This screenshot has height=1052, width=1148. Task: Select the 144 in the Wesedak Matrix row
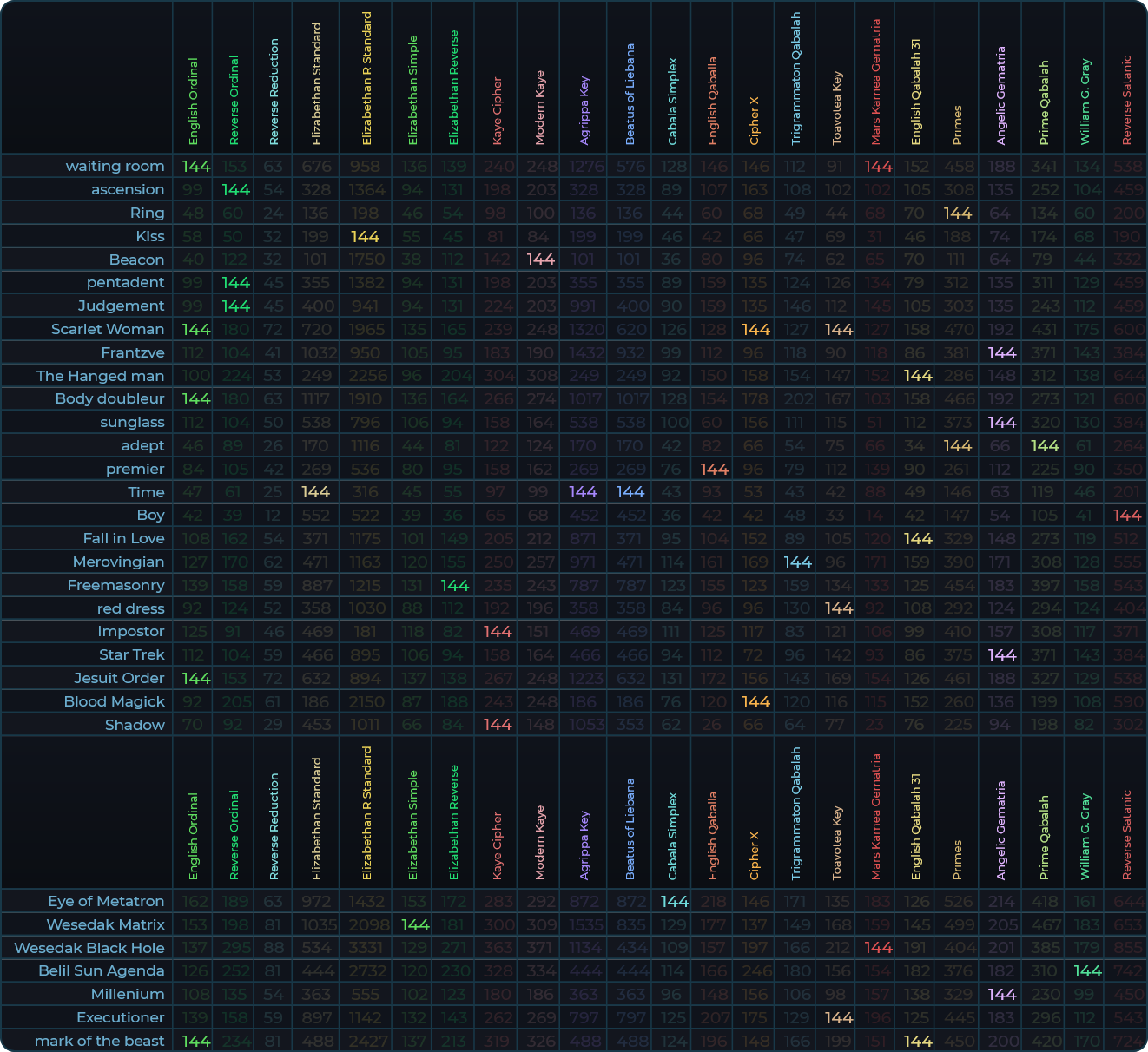click(x=415, y=925)
